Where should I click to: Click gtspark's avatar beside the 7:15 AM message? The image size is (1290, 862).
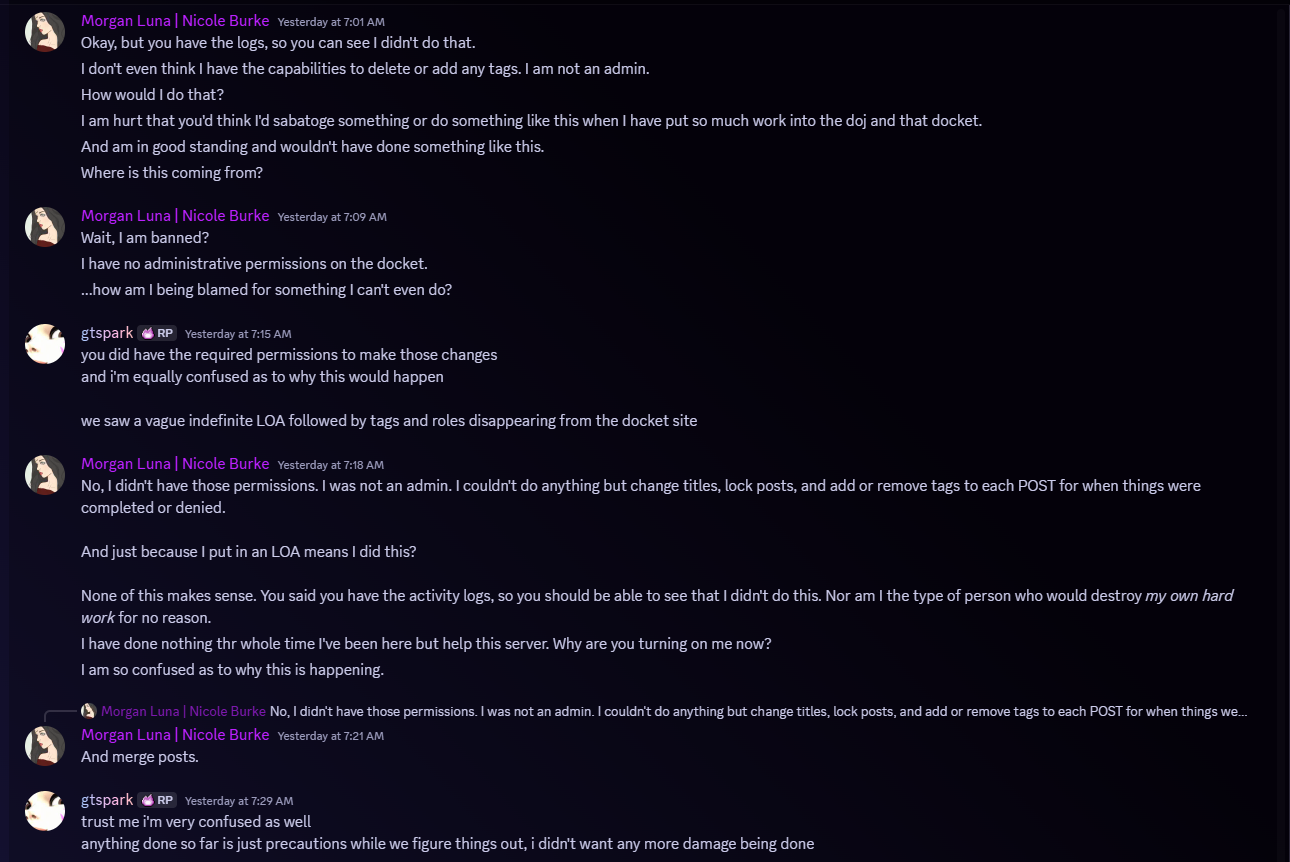(45, 344)
